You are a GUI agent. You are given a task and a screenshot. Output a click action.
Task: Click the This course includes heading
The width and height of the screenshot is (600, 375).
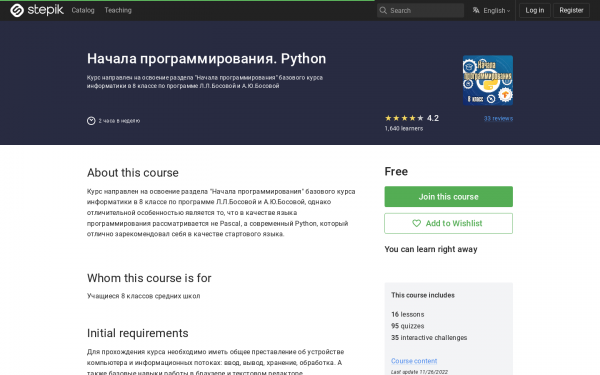tap(423, 295)
